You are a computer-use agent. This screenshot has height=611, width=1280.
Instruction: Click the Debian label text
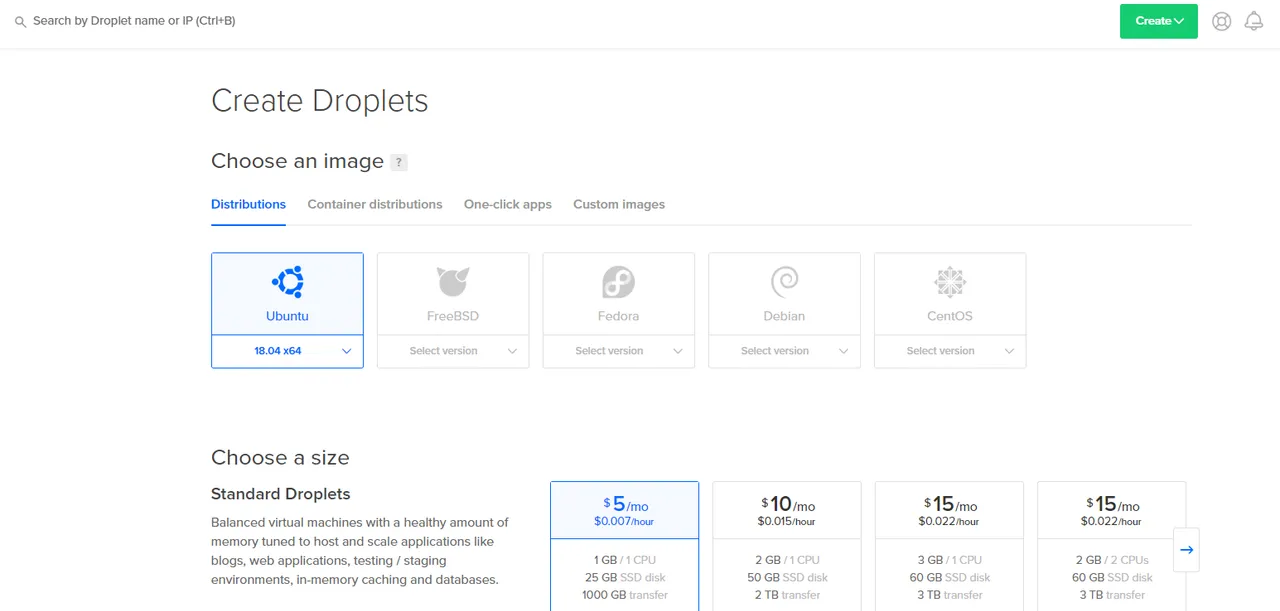(x=784, y=316)
